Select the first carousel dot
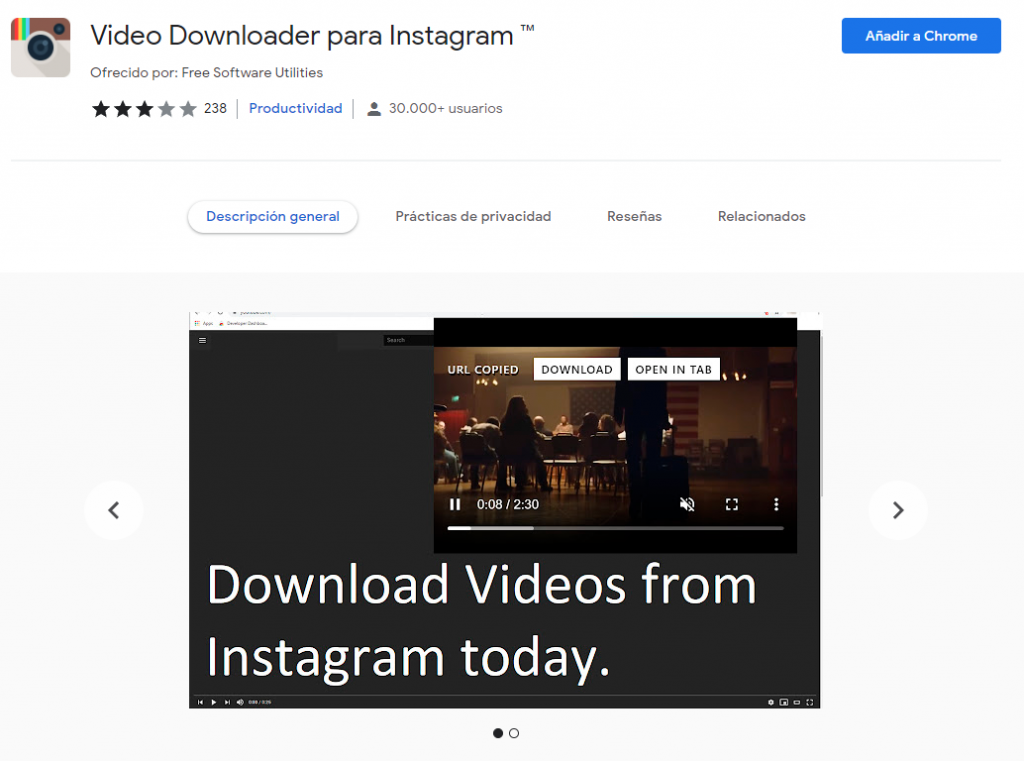 pos(498,734)
